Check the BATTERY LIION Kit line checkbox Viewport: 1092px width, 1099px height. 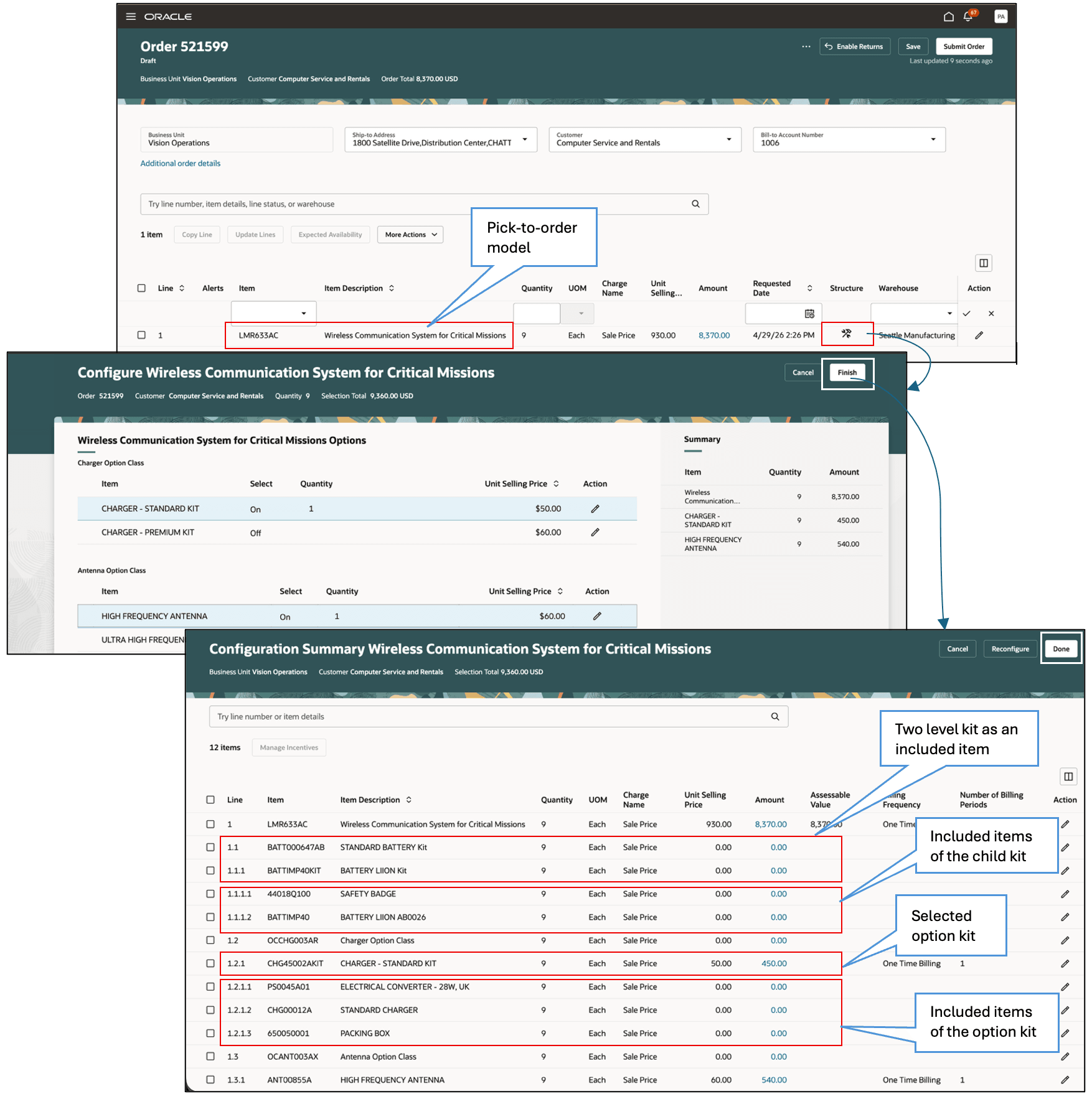click(210, 871)
